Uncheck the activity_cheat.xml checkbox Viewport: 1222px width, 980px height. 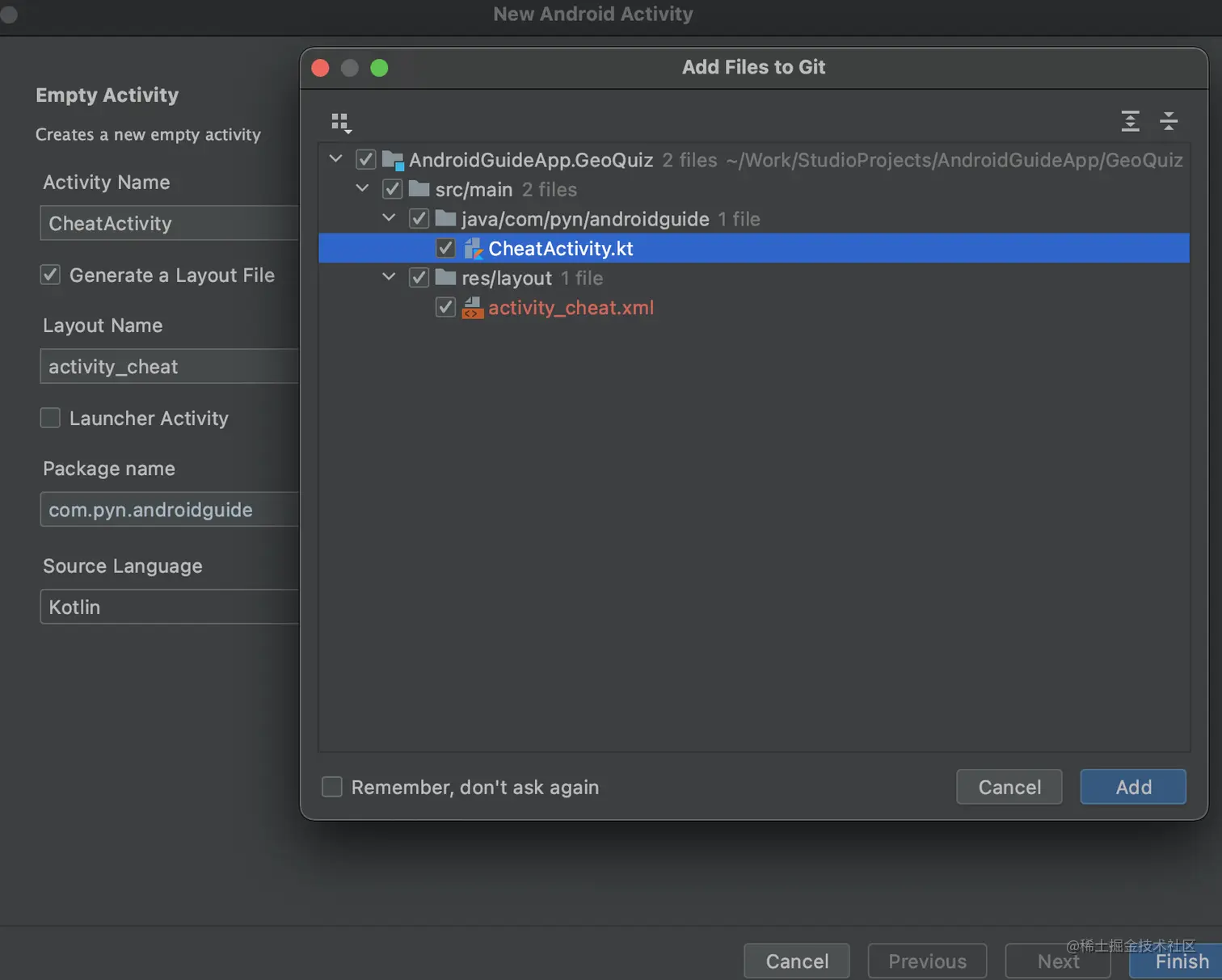[x=445, y=307]
